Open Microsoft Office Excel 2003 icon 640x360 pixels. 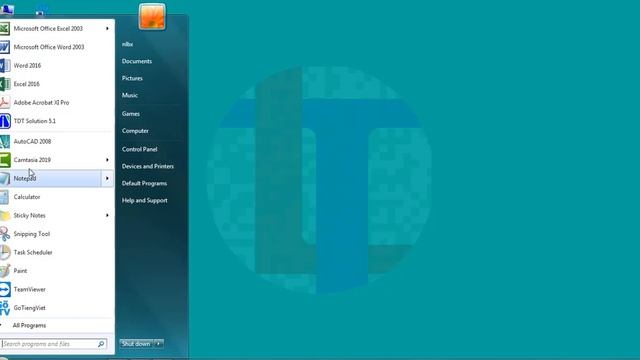(x=4, y=29)
